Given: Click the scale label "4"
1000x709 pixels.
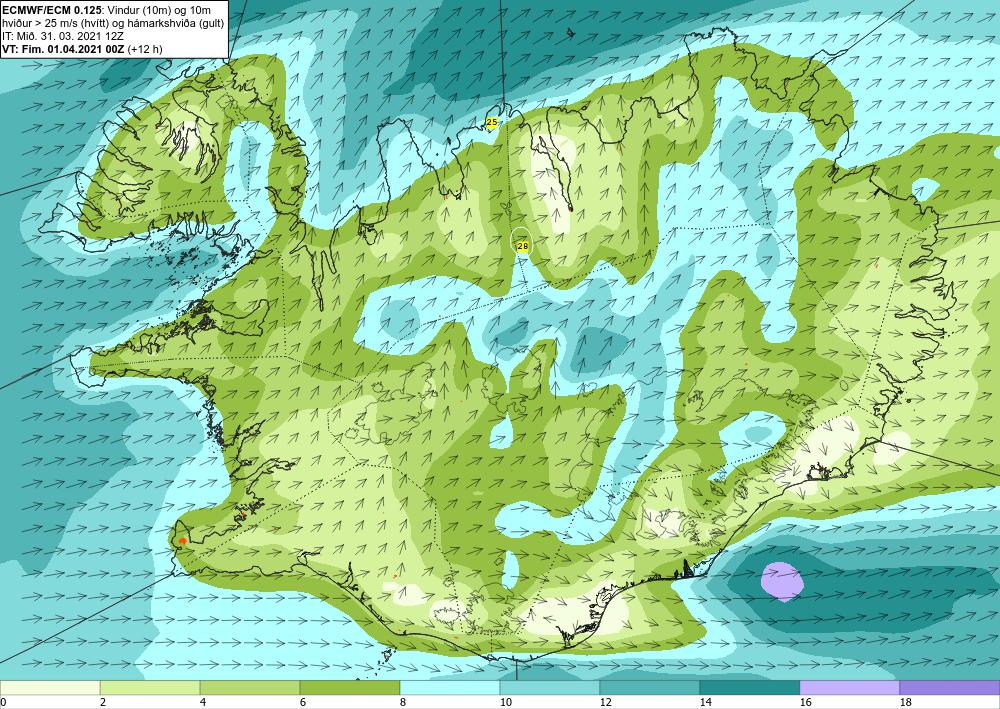Looking at the screenshot, I should tap(202, 702).
